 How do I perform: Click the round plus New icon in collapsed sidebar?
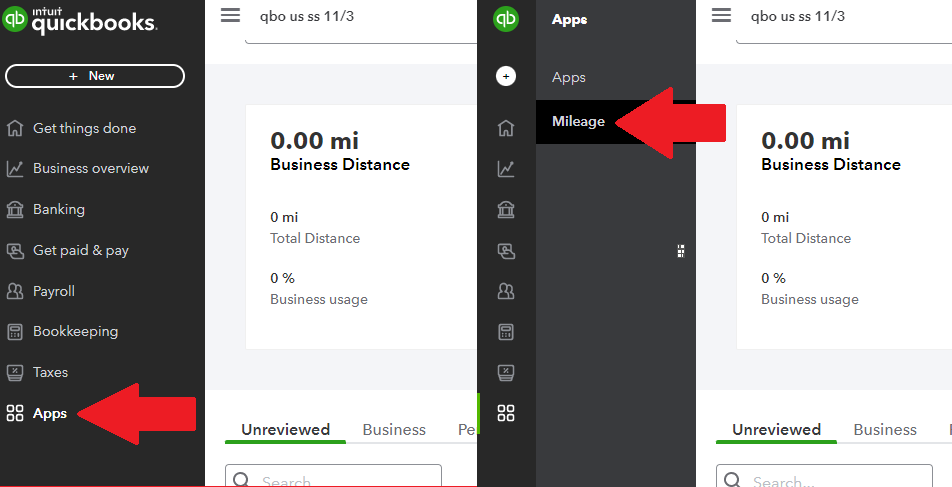click(x=506, y=76)
